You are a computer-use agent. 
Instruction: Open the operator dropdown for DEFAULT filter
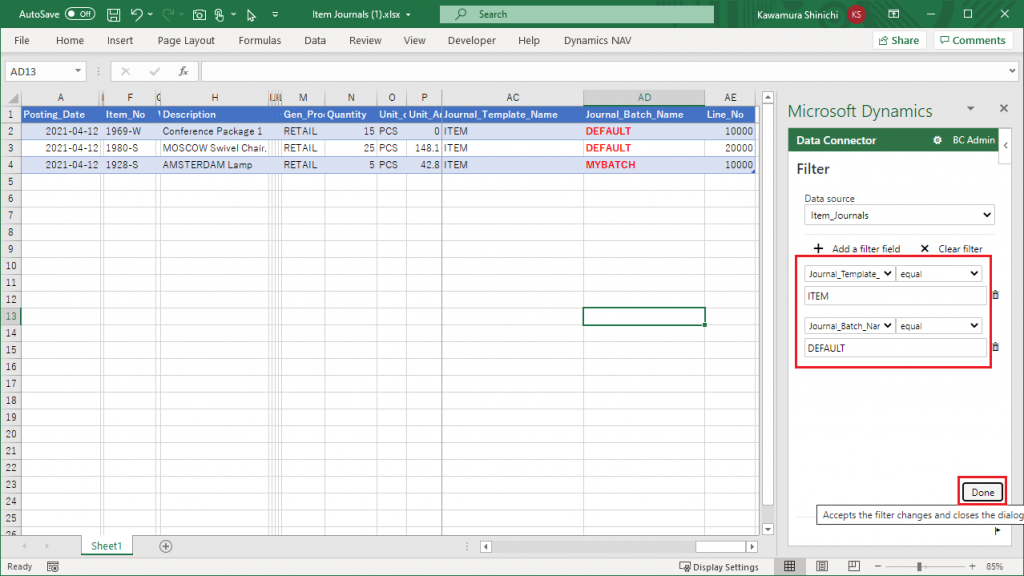[x=939, y=326]
